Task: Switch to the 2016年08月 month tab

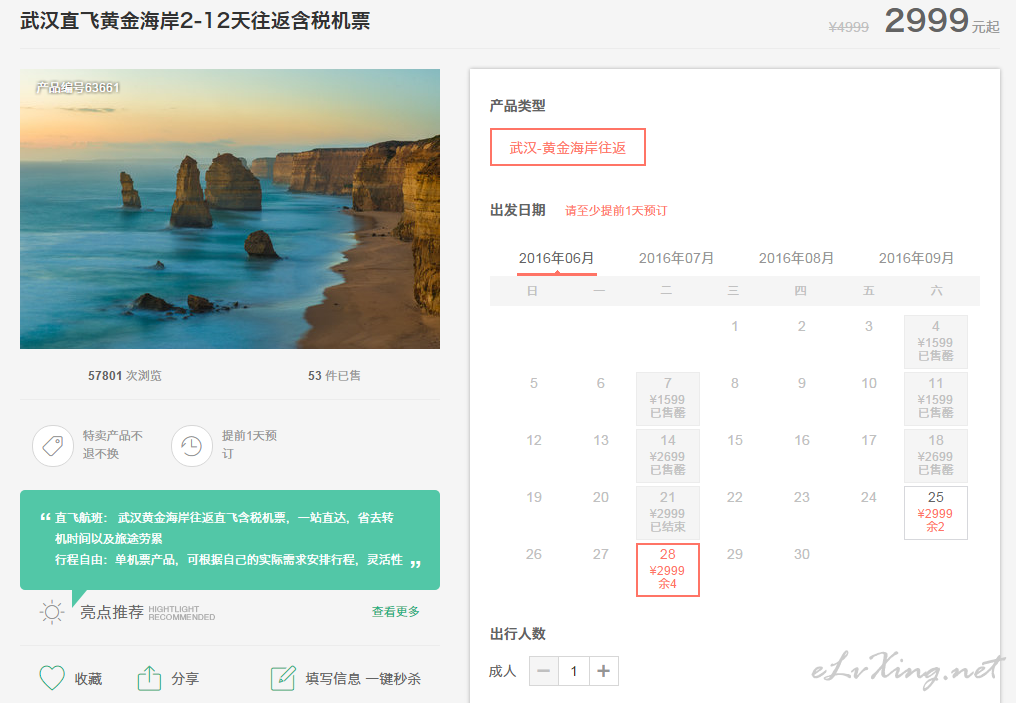Action: coord(796,259)
